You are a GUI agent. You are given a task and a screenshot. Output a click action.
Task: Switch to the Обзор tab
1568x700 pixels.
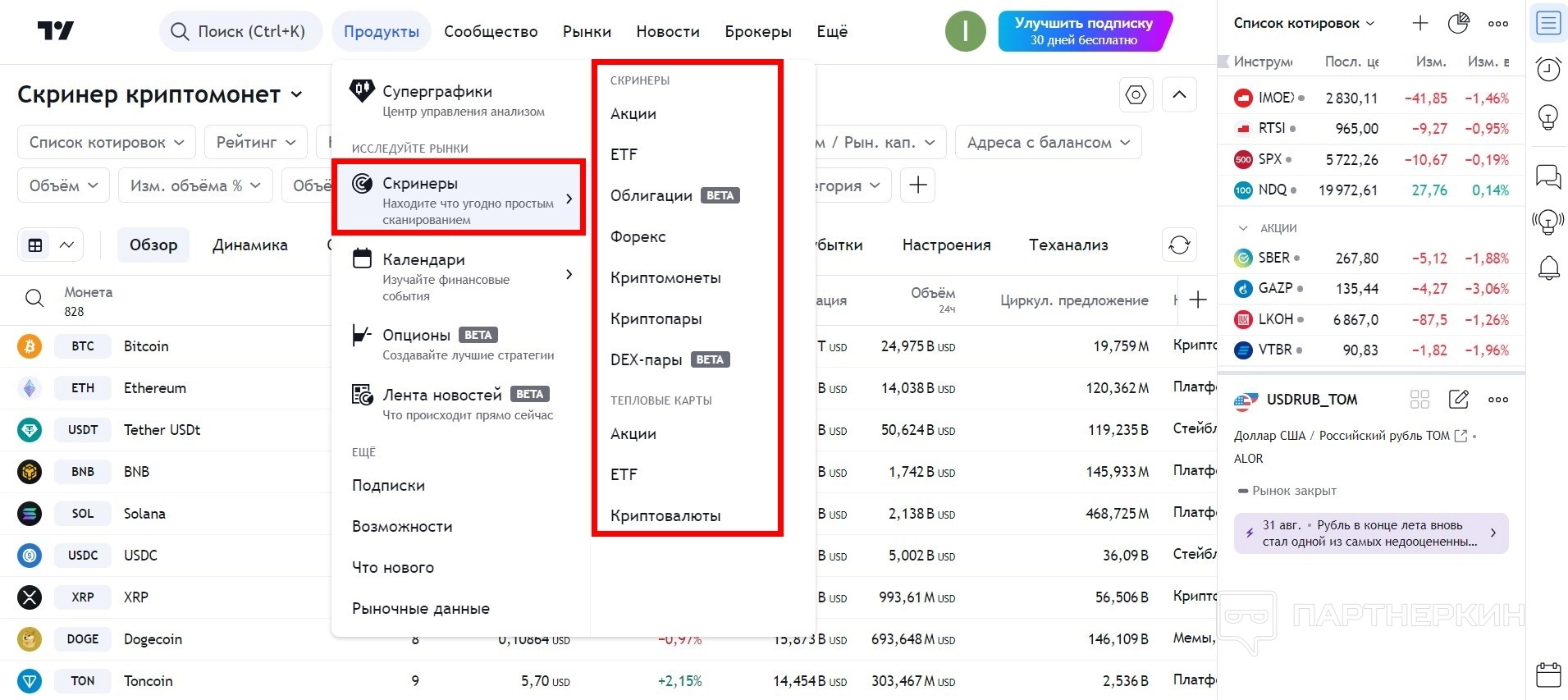click(x=153, y=245)
